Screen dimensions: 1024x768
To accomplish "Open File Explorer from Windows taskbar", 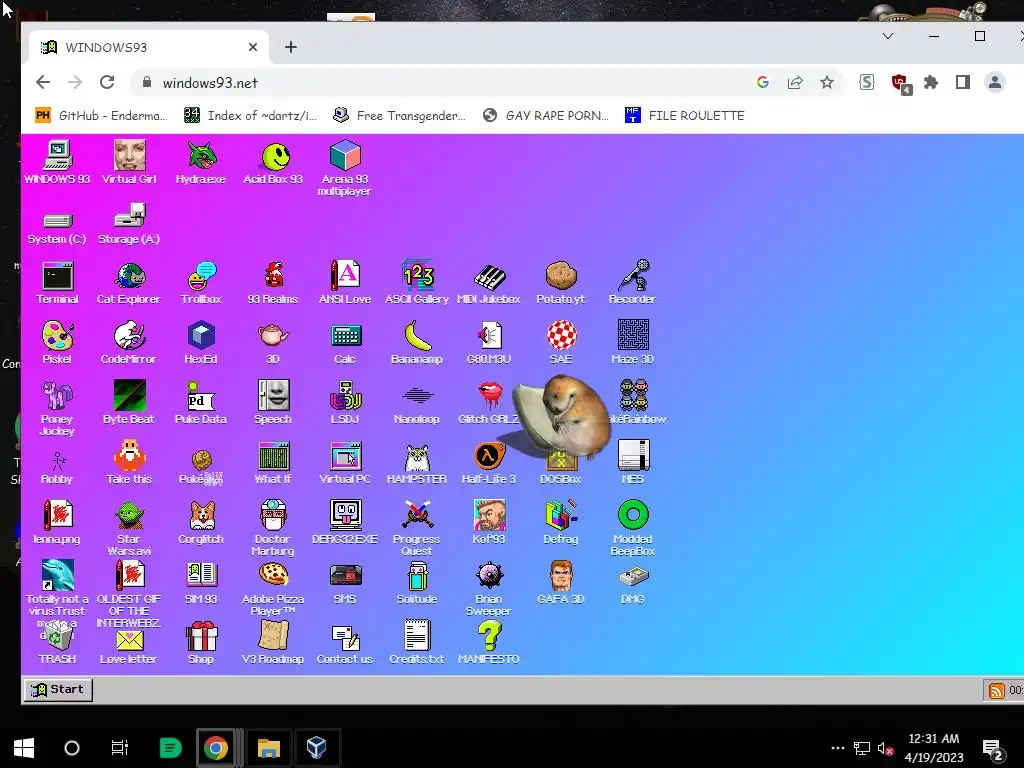I will point(268,748).
